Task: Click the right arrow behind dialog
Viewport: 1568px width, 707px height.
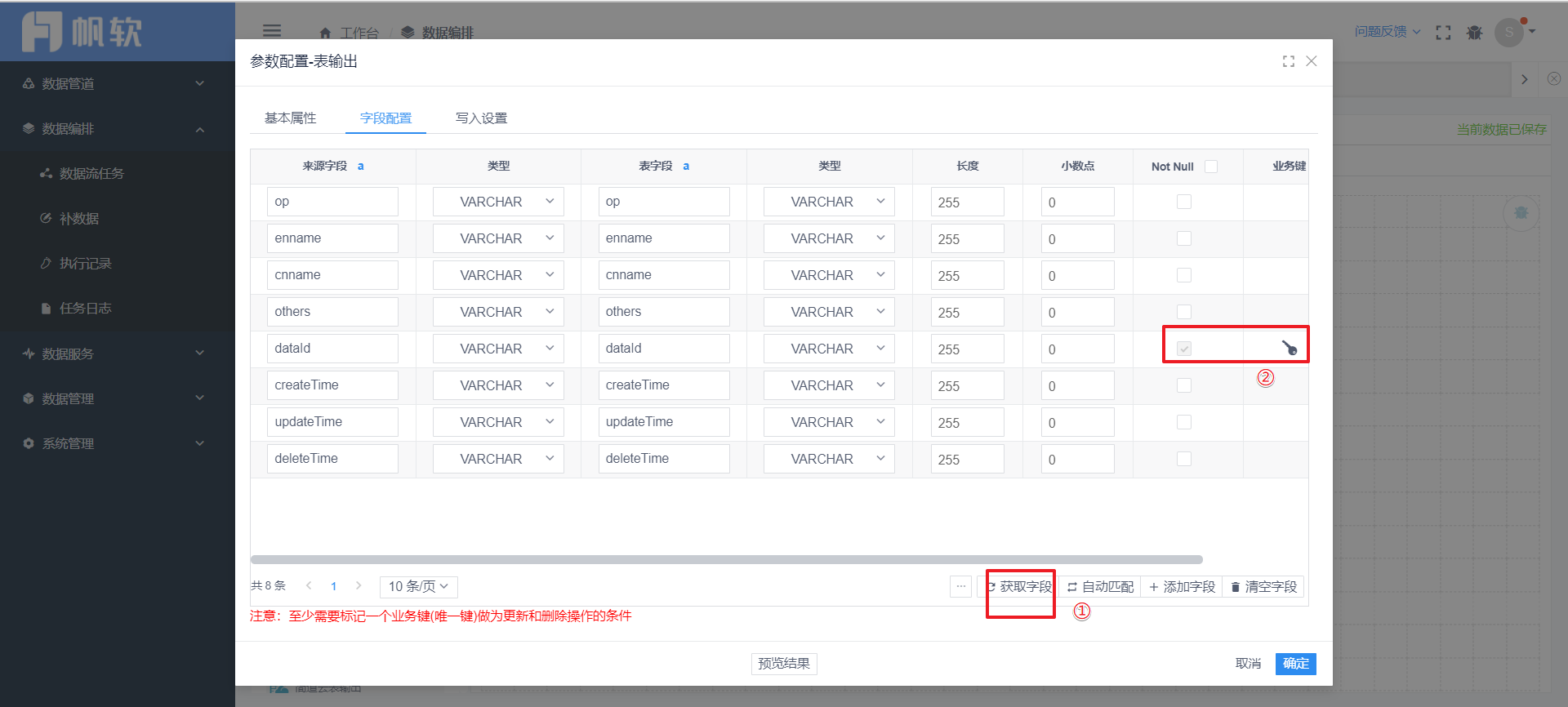Action: [x=1524, y=79]
